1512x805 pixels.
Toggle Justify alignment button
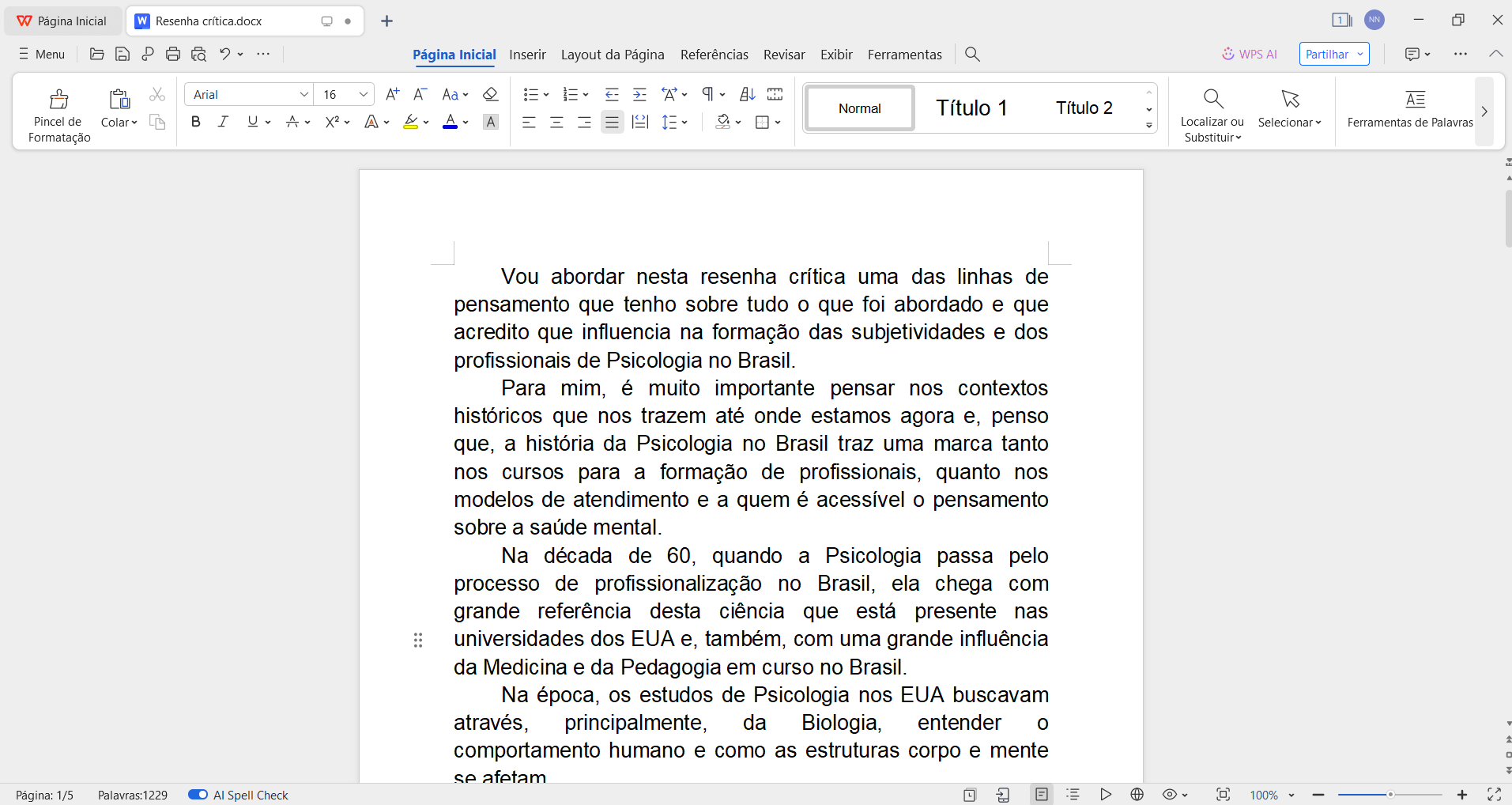(612, 122)
